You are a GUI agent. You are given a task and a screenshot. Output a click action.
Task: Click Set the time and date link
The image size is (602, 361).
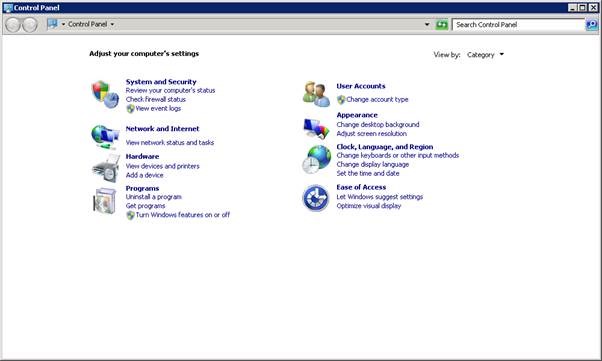pyautogui.click(x=367, y=174)
